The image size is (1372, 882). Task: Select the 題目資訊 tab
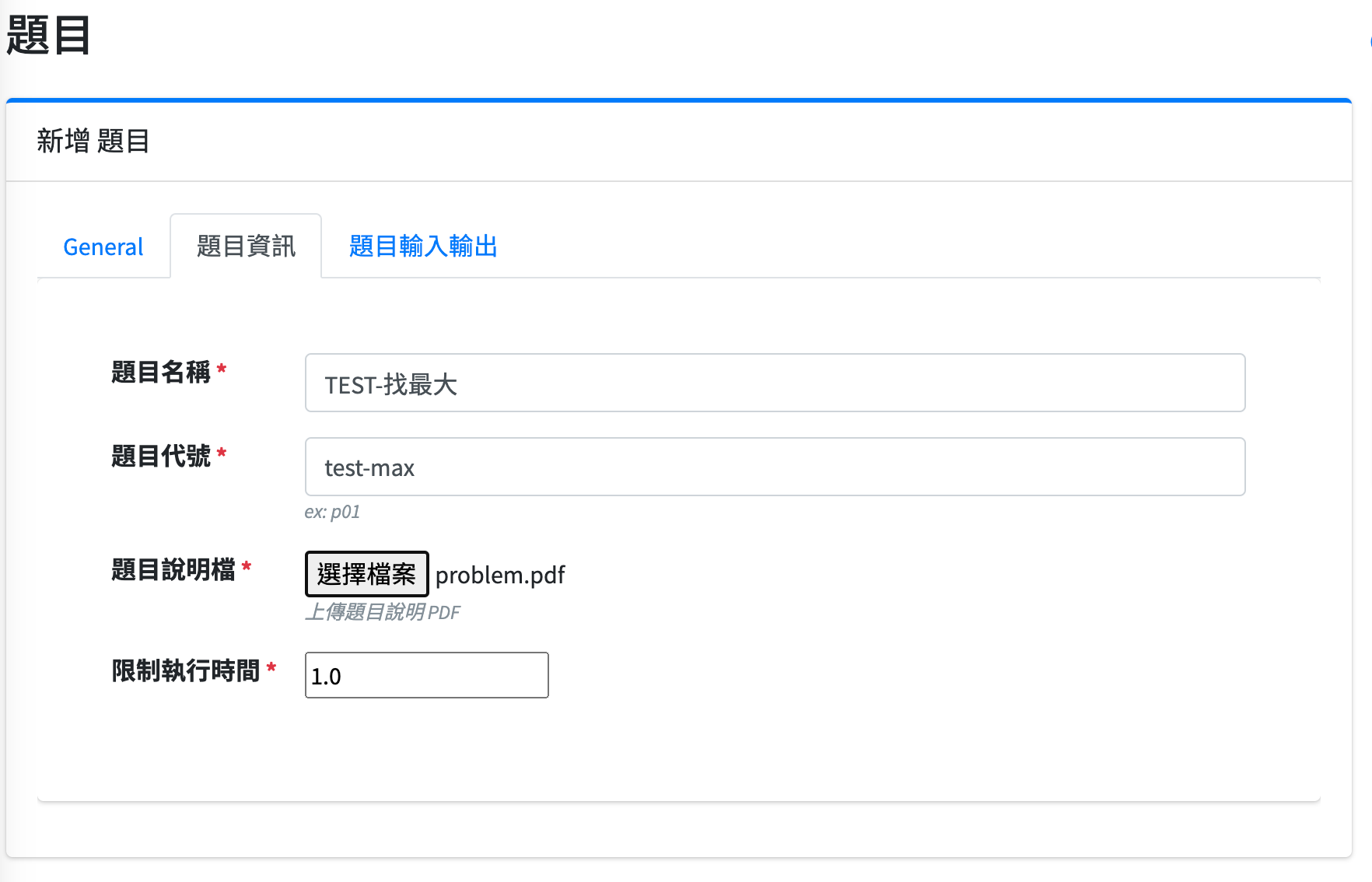pos(246,247)
